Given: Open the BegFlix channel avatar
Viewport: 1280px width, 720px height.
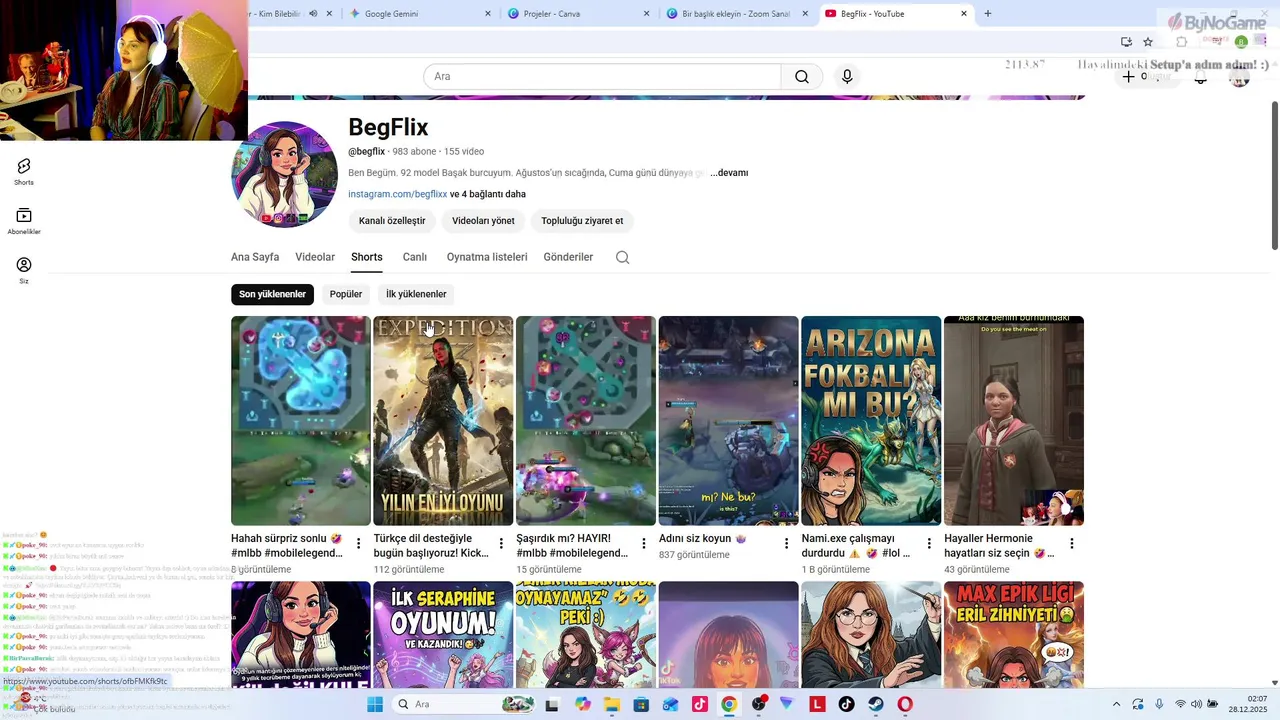Looking at the screenshot, I should (x=284, y=175).
